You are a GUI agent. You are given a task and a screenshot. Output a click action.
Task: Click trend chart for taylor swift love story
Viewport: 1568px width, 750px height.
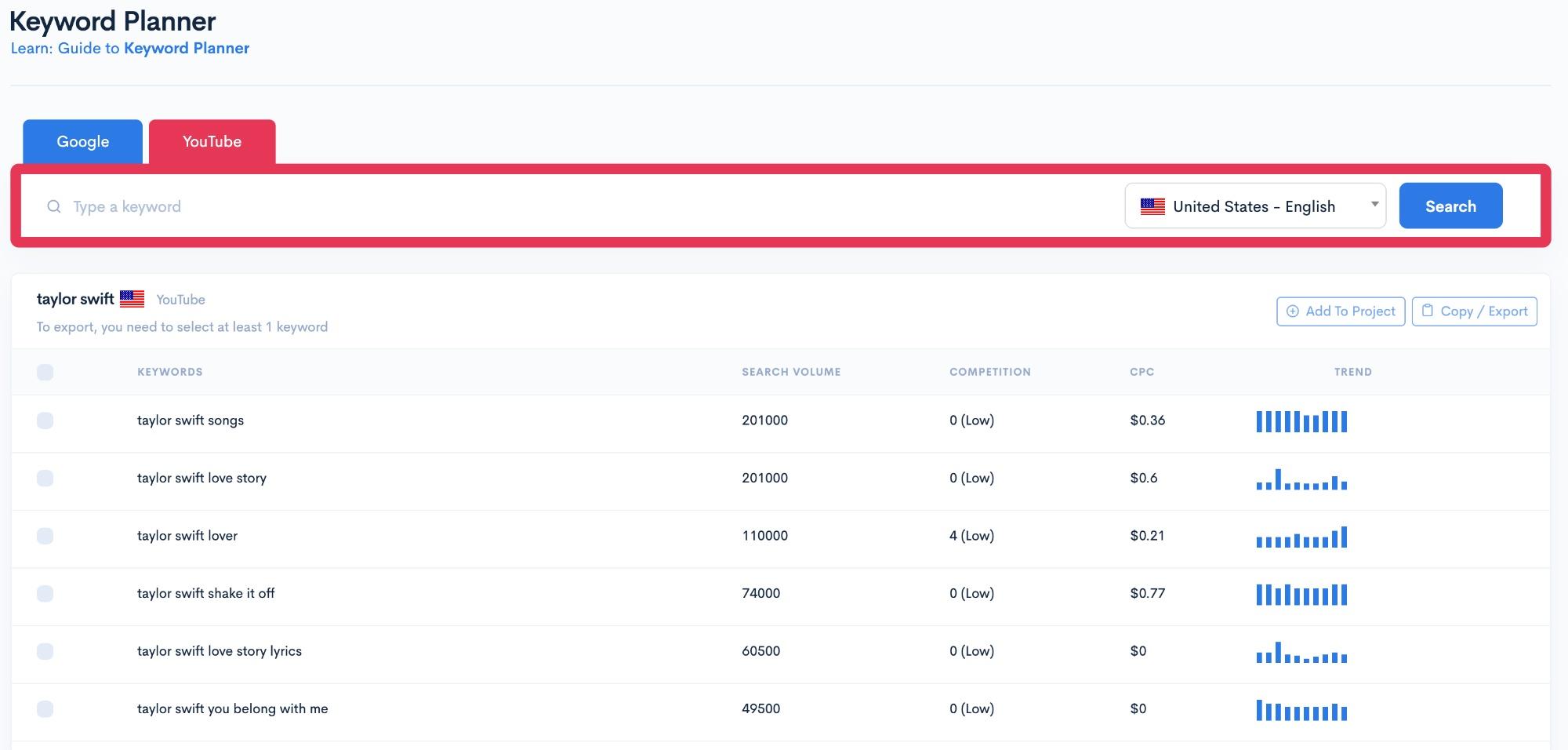[x=1301, y=479]
